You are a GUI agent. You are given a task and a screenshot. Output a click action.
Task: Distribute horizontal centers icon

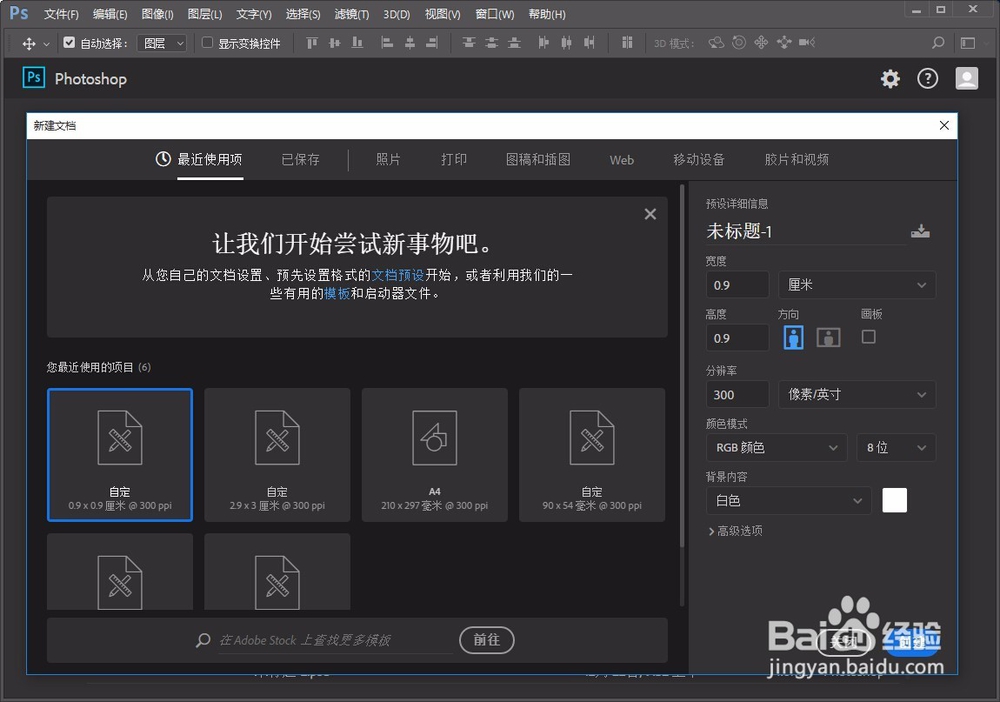pyautogui.click(x=566, y=43)
